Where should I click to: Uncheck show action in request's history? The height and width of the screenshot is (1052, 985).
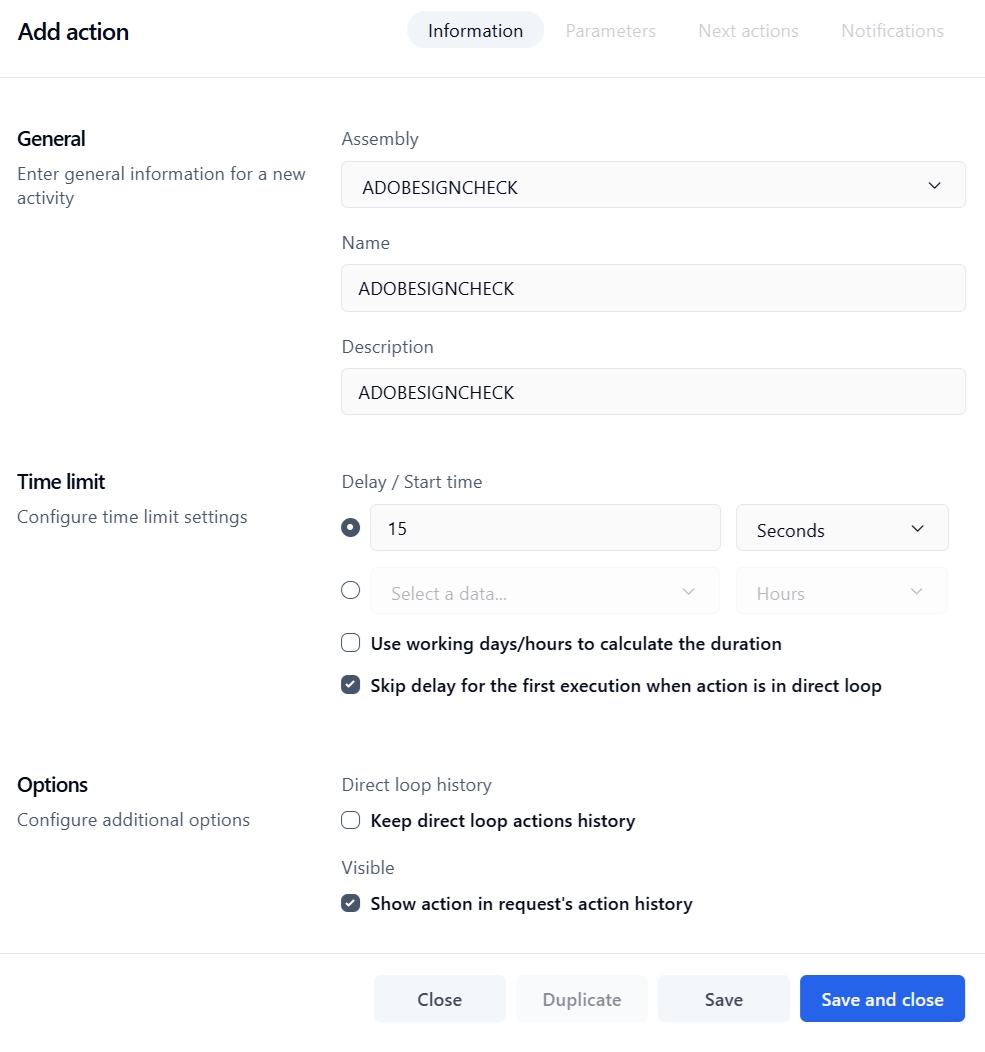coord(351,904)
